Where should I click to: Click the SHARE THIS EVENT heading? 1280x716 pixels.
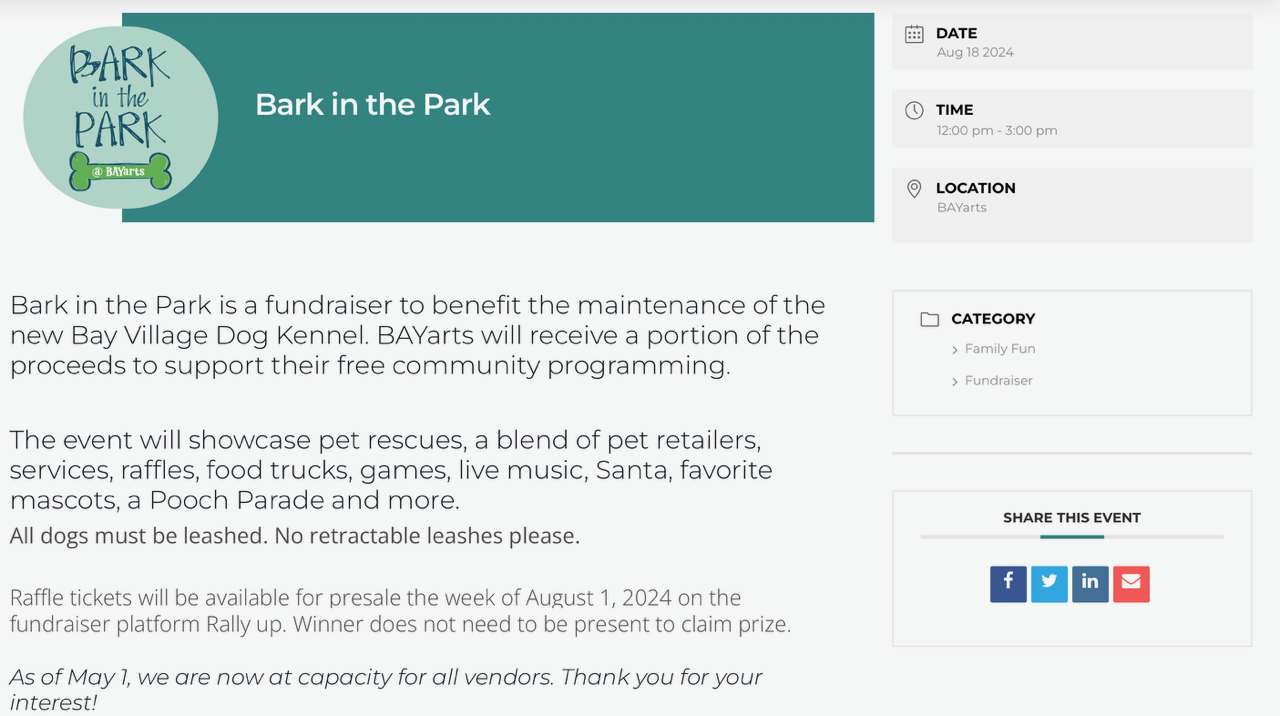coord(1072,518)
